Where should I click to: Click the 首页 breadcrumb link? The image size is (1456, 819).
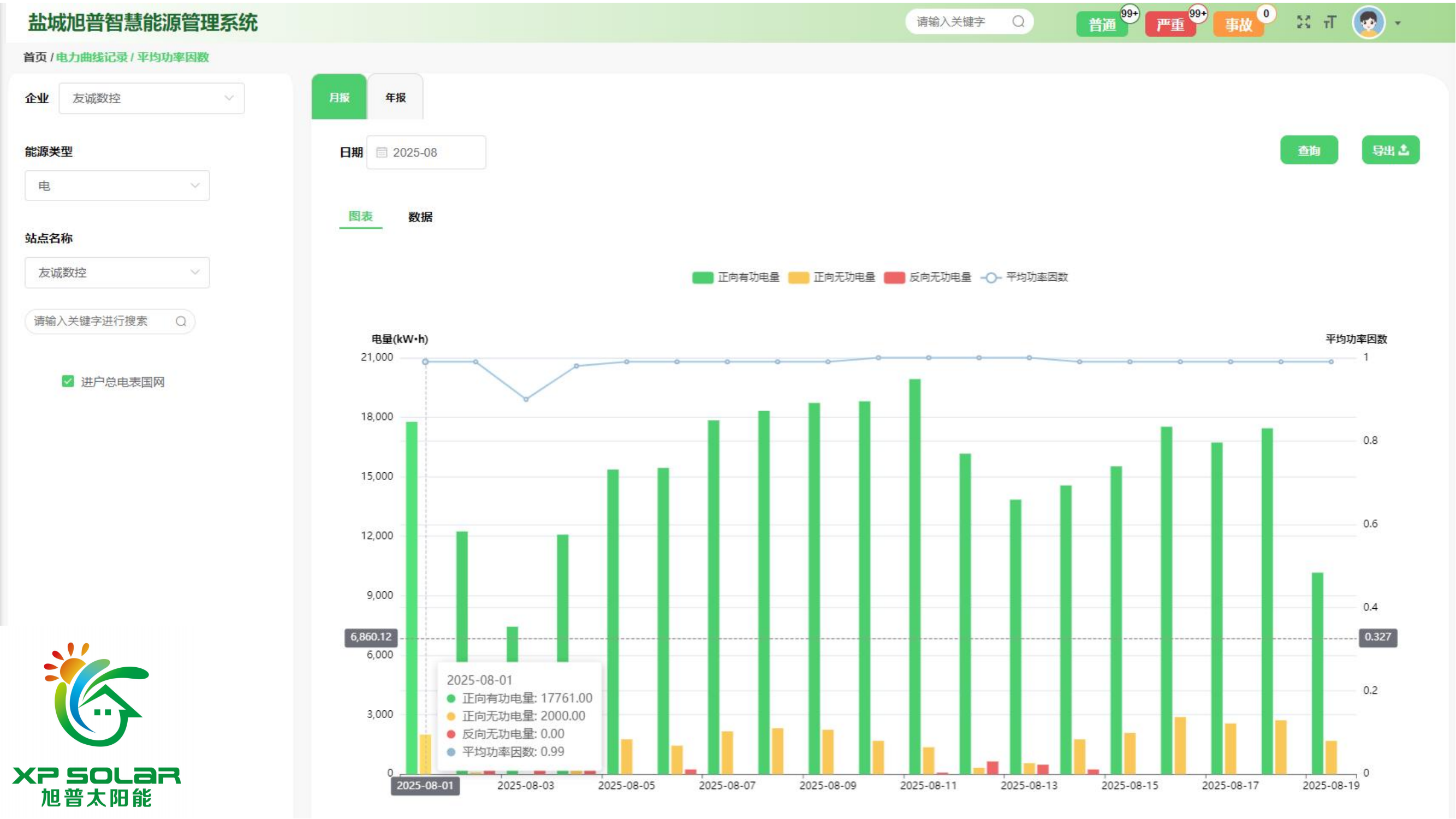point(34,57)
